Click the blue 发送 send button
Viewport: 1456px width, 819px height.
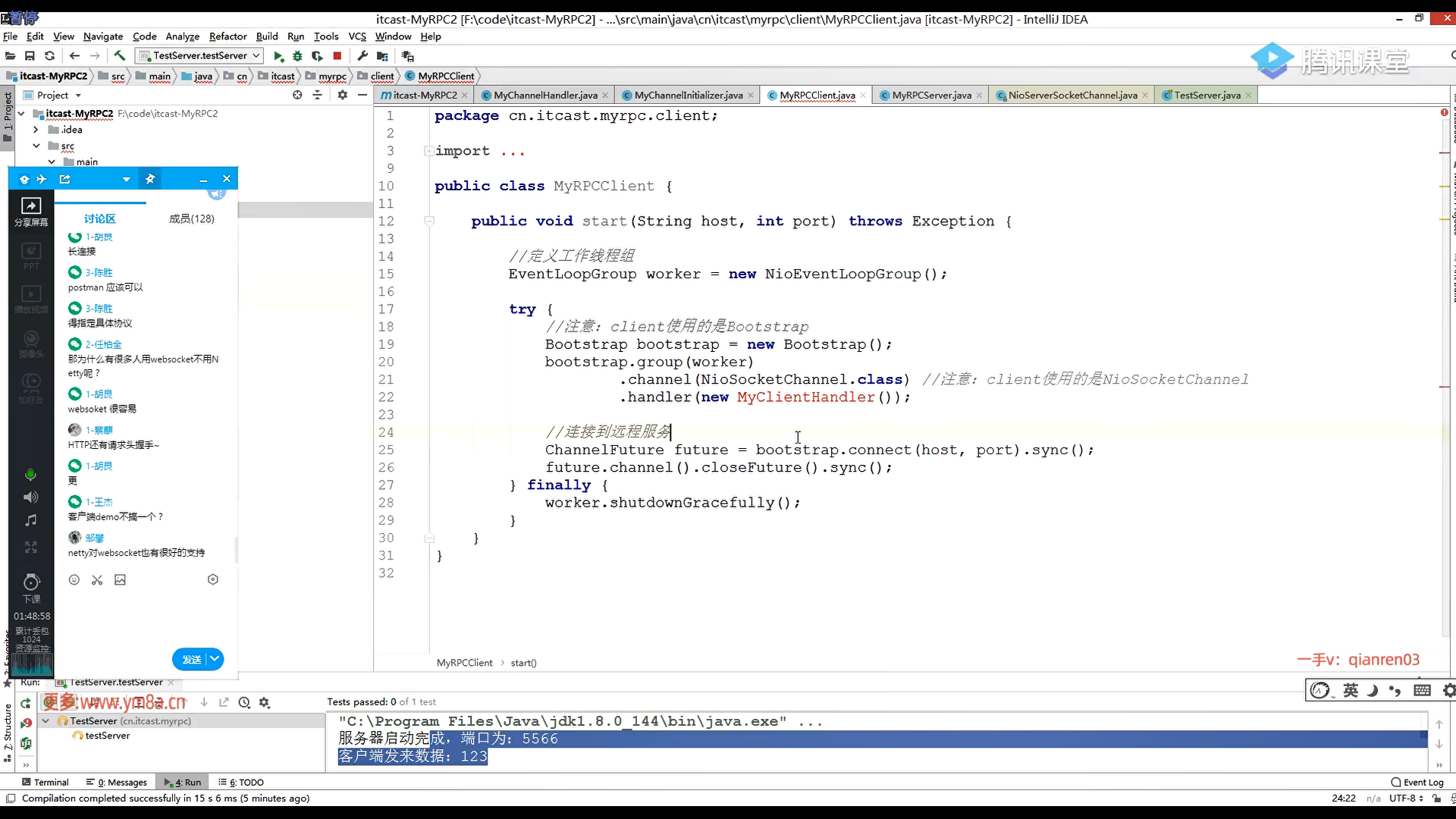(x=191, y=659)
